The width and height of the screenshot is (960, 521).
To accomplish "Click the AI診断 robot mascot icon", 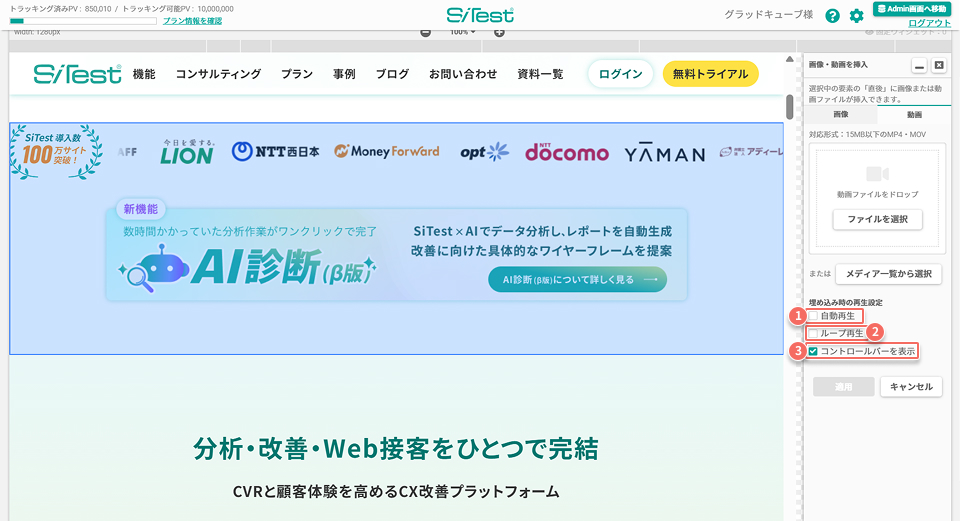I will click(x=154, y=268).
